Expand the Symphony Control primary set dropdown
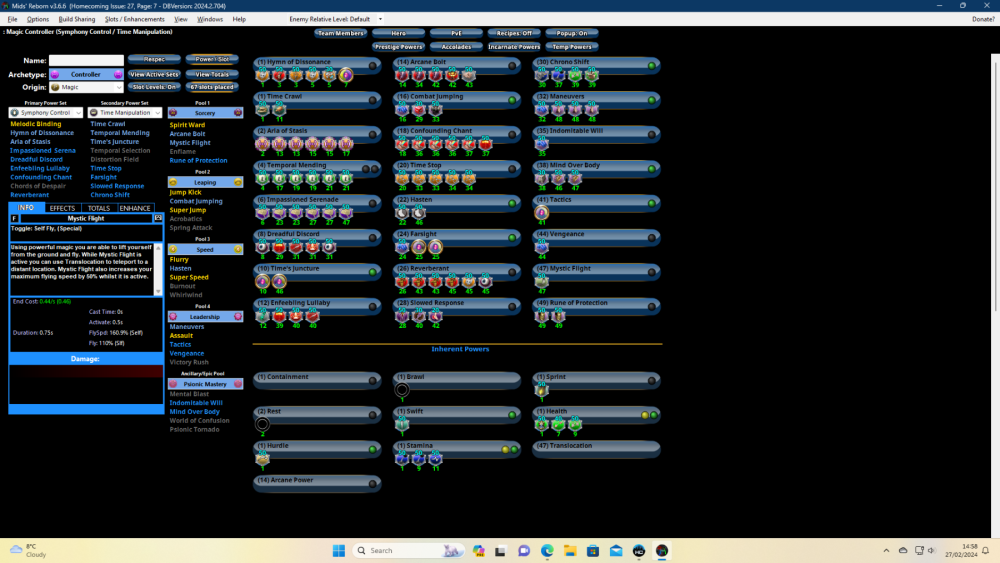The width and height of the screenshot is (1000, 563). [78, 113]
